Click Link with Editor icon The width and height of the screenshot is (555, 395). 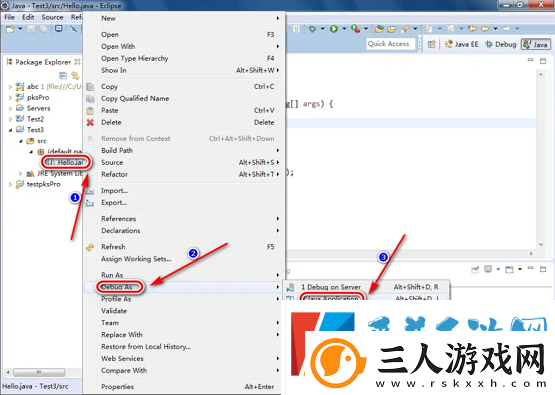click(x=75, y=75)
